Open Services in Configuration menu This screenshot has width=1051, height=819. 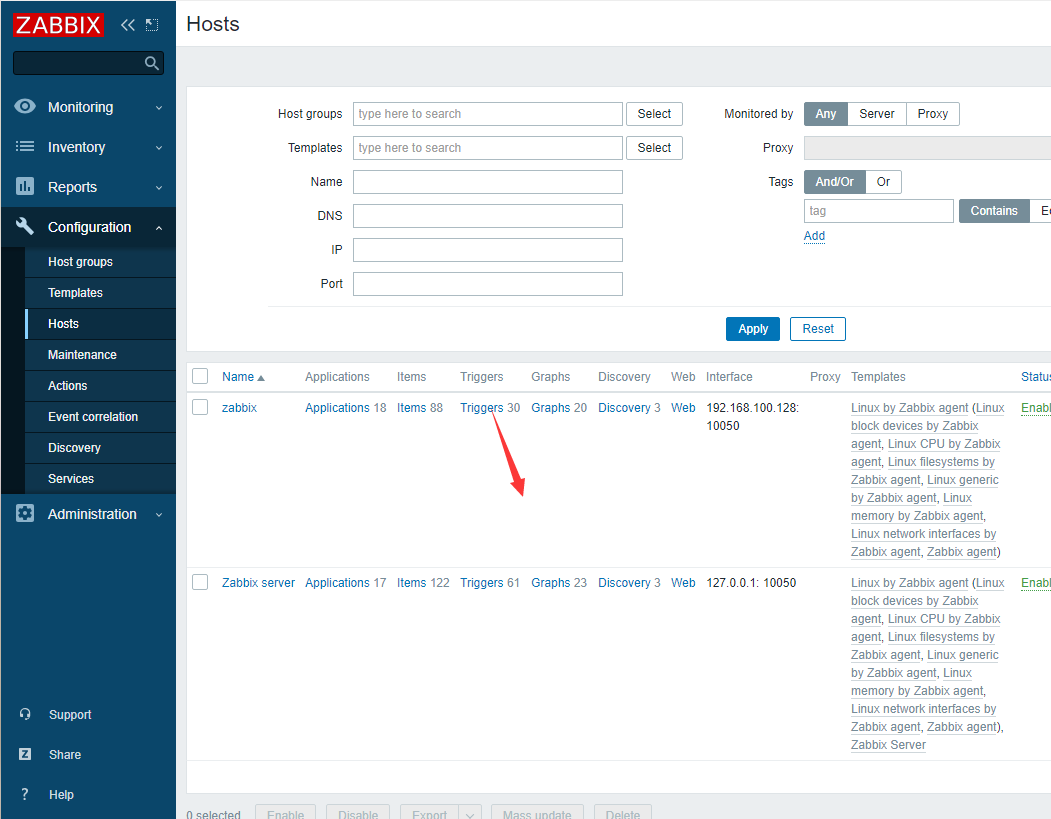(x=101, y=479)
